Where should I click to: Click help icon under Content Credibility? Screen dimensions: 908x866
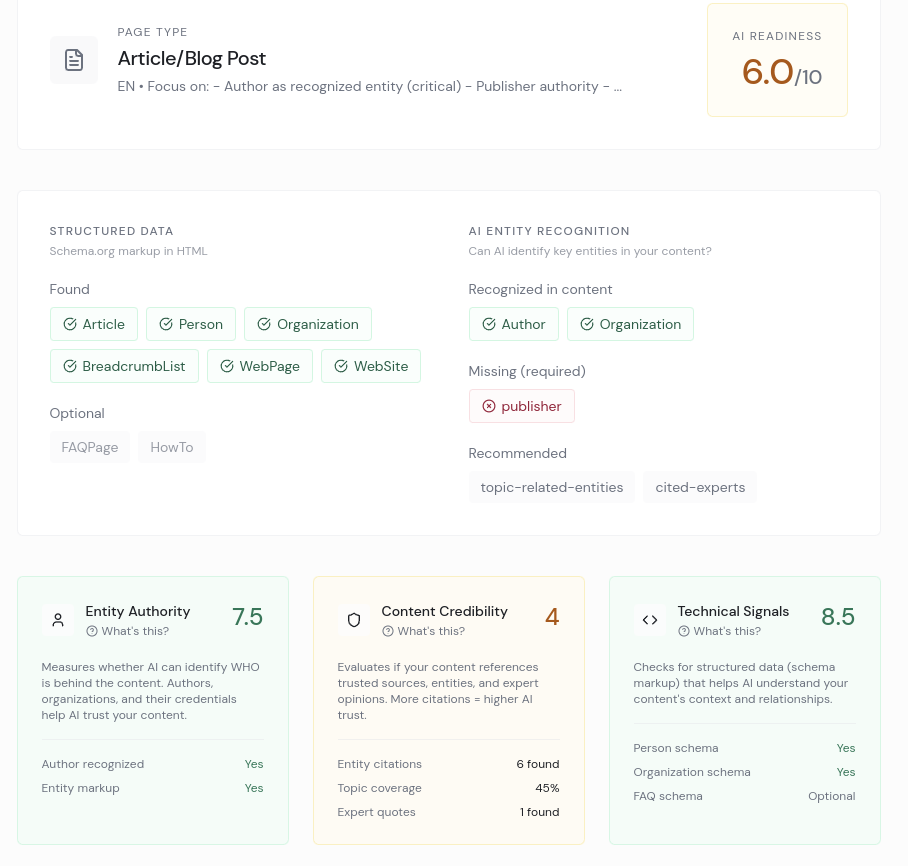point(388,631)
